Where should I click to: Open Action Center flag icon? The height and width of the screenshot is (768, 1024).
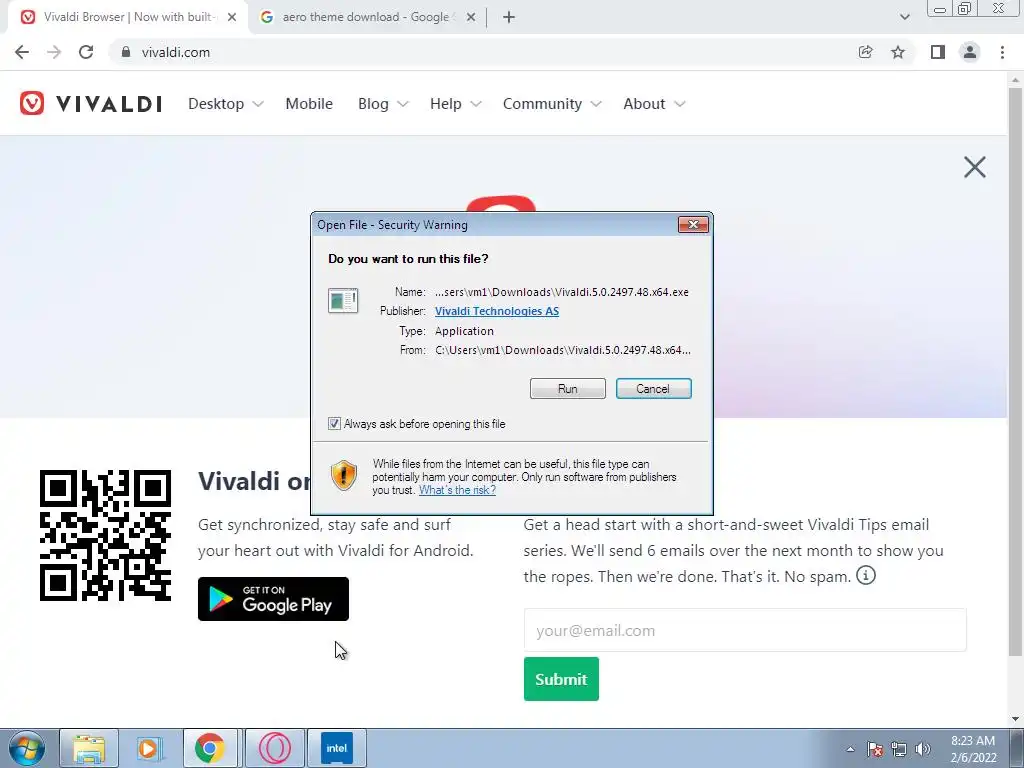(x=875, y=749)
